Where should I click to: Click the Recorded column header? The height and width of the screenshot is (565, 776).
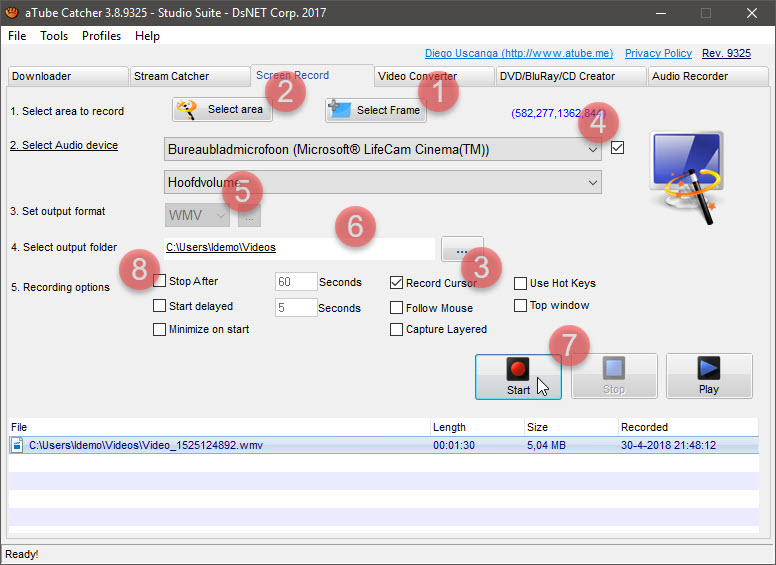(x=688, y=426)
